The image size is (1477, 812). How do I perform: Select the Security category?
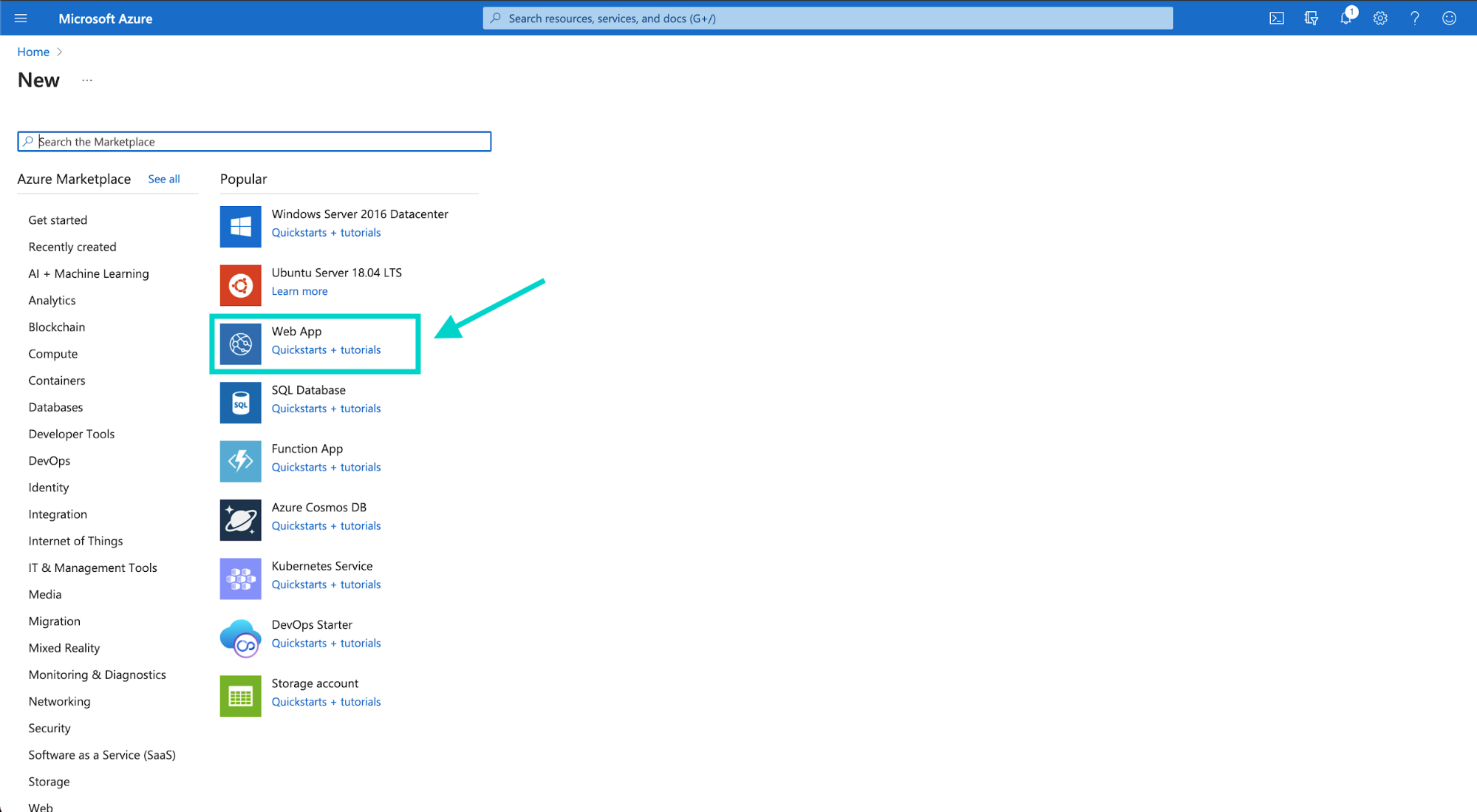tap(50, 728)
